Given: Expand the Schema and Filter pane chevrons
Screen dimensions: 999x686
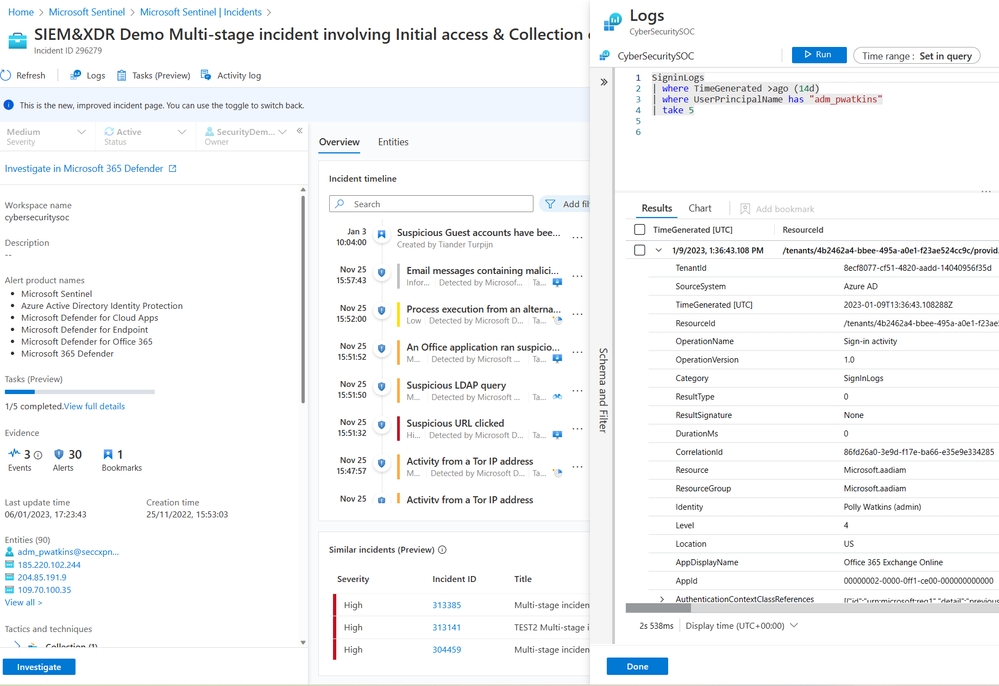Looking at the screenshot, I should click(x=604, y=82).
